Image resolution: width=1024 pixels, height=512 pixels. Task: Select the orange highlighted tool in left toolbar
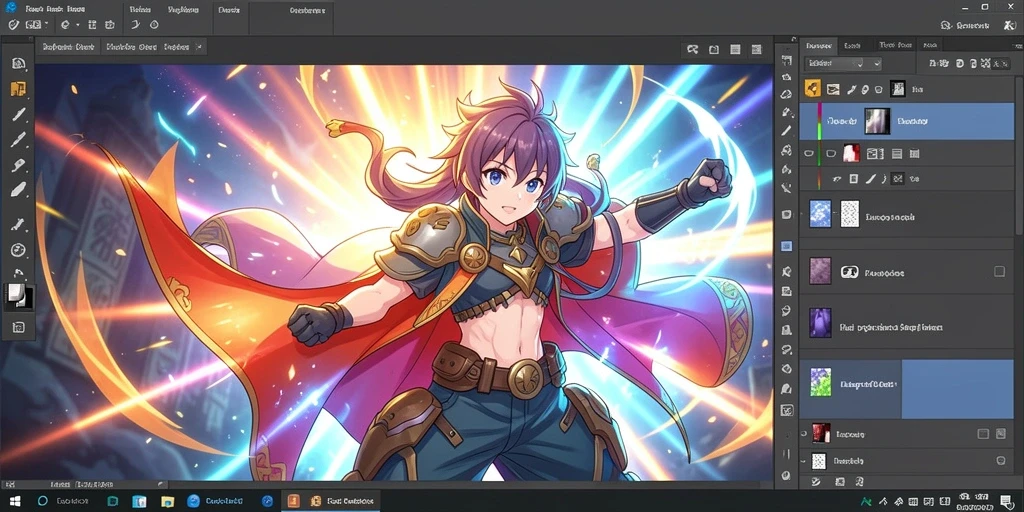coord(18,89)
